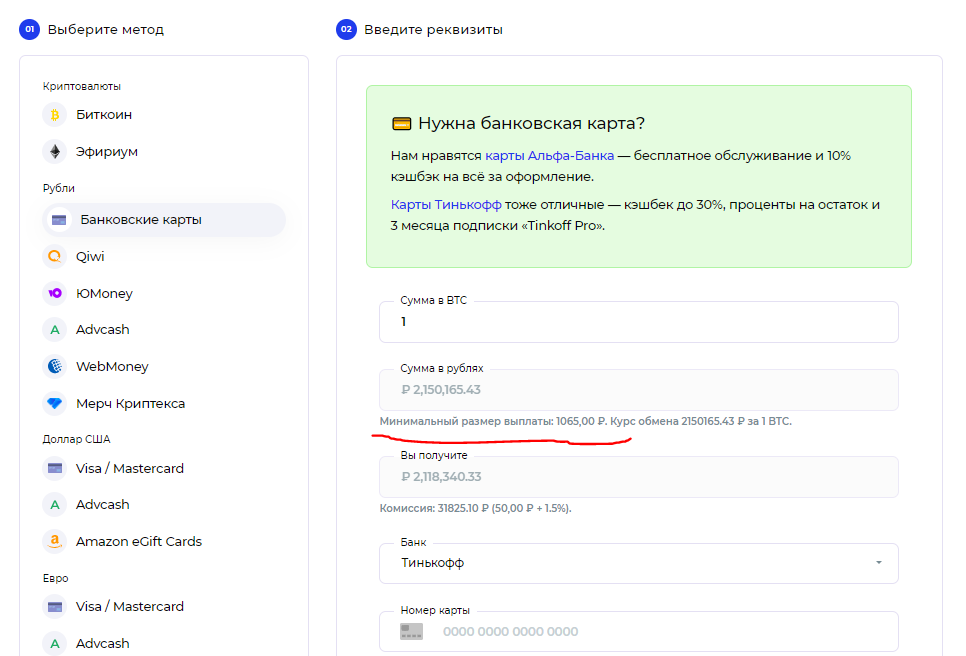Open the карты Альфа-Банка link
Screen dimensions: 966x656
pyautogui.click(x=550, y=156)
